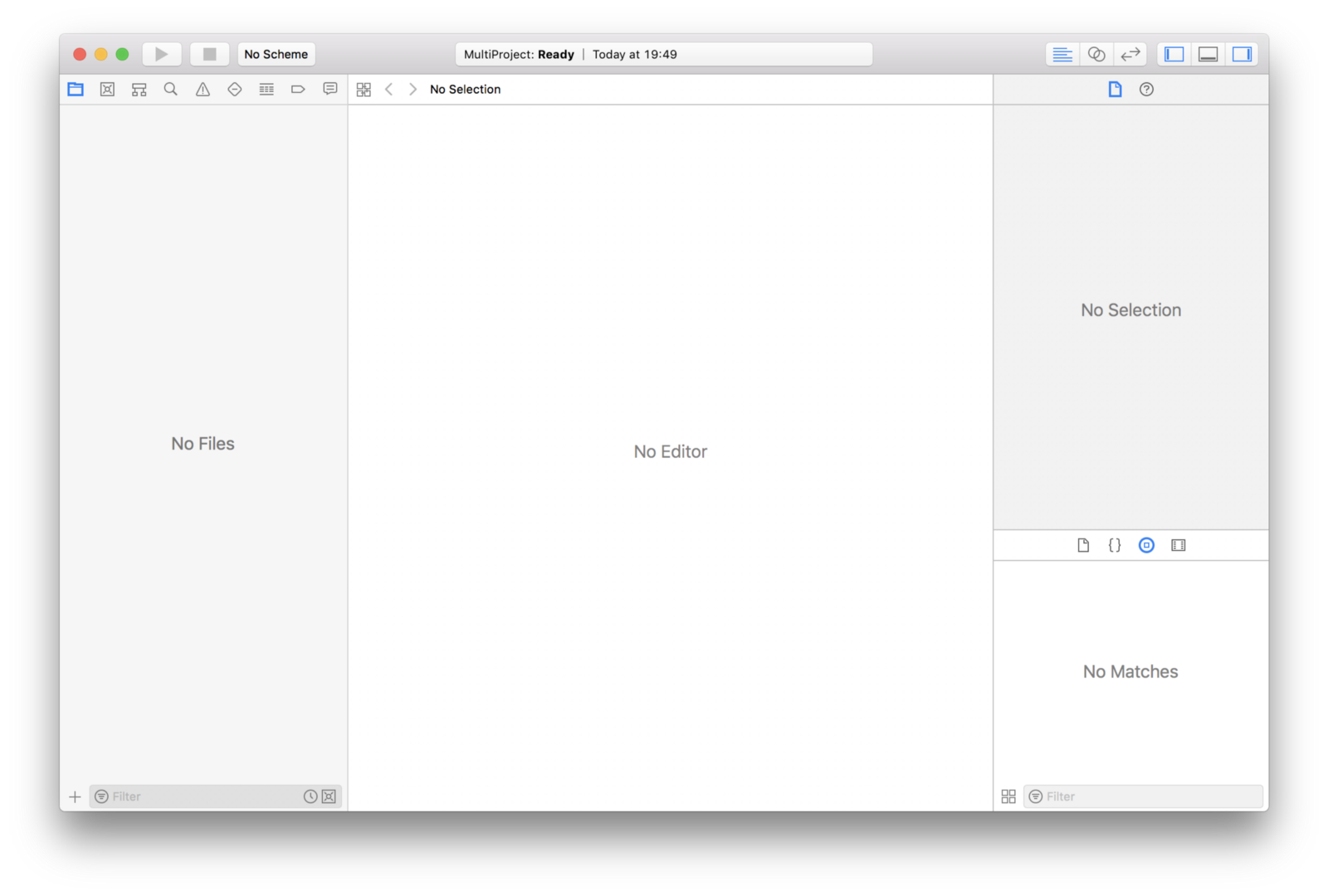Go back in editor history
The width and height of the screenshot is (1328, 896).
(388, 89)
